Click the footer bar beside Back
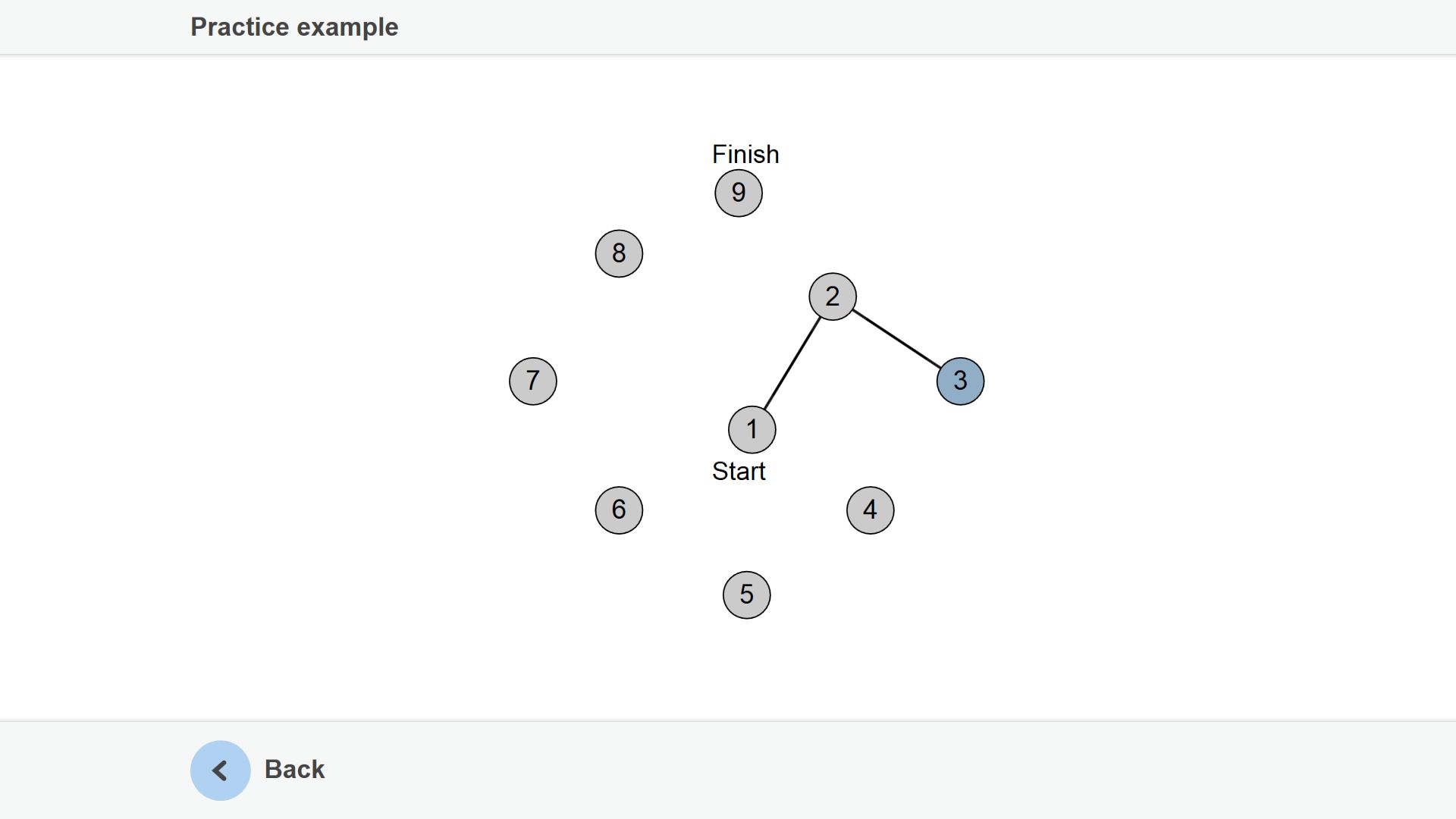 coord(834,770)
